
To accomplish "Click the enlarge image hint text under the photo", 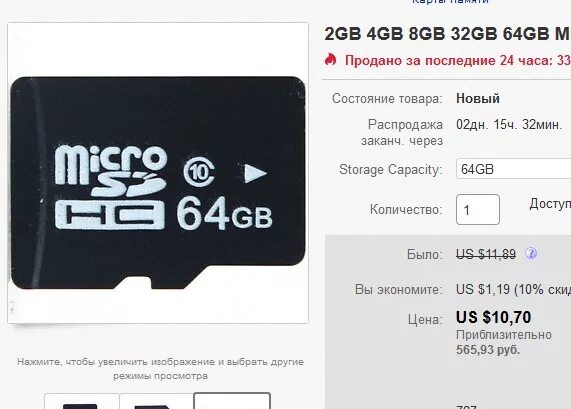I will tap(160, 369).
